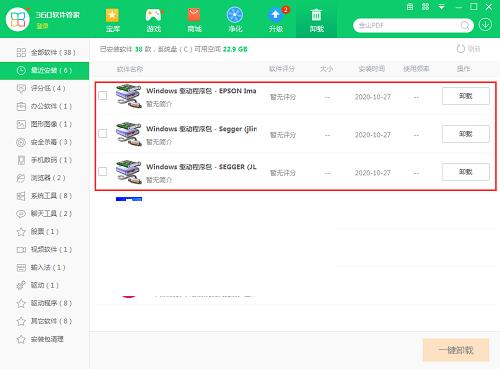Click install date 2020-10-27 in EPSON row

tap(373, 97)
